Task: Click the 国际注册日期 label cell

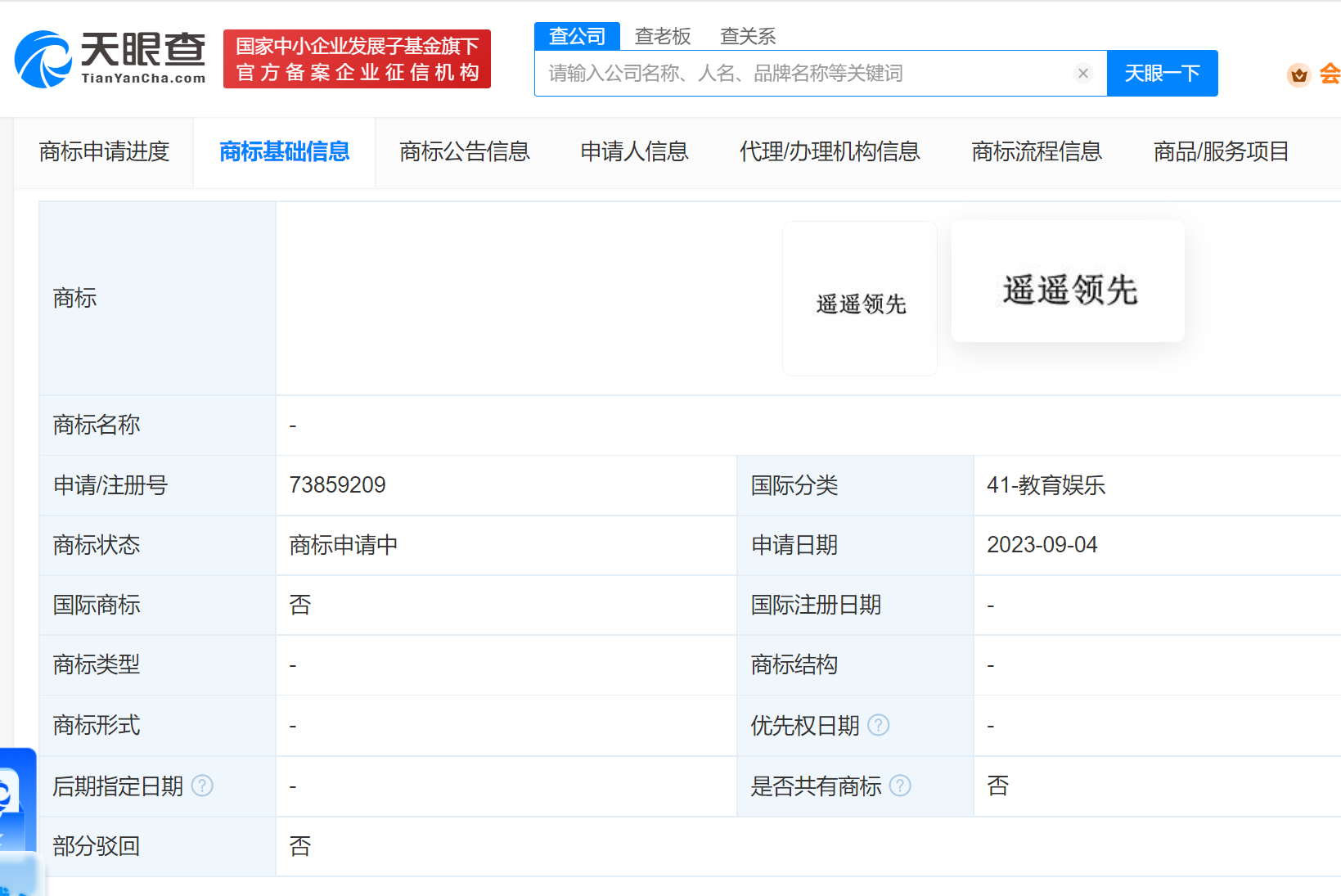Action: [855, 605]
